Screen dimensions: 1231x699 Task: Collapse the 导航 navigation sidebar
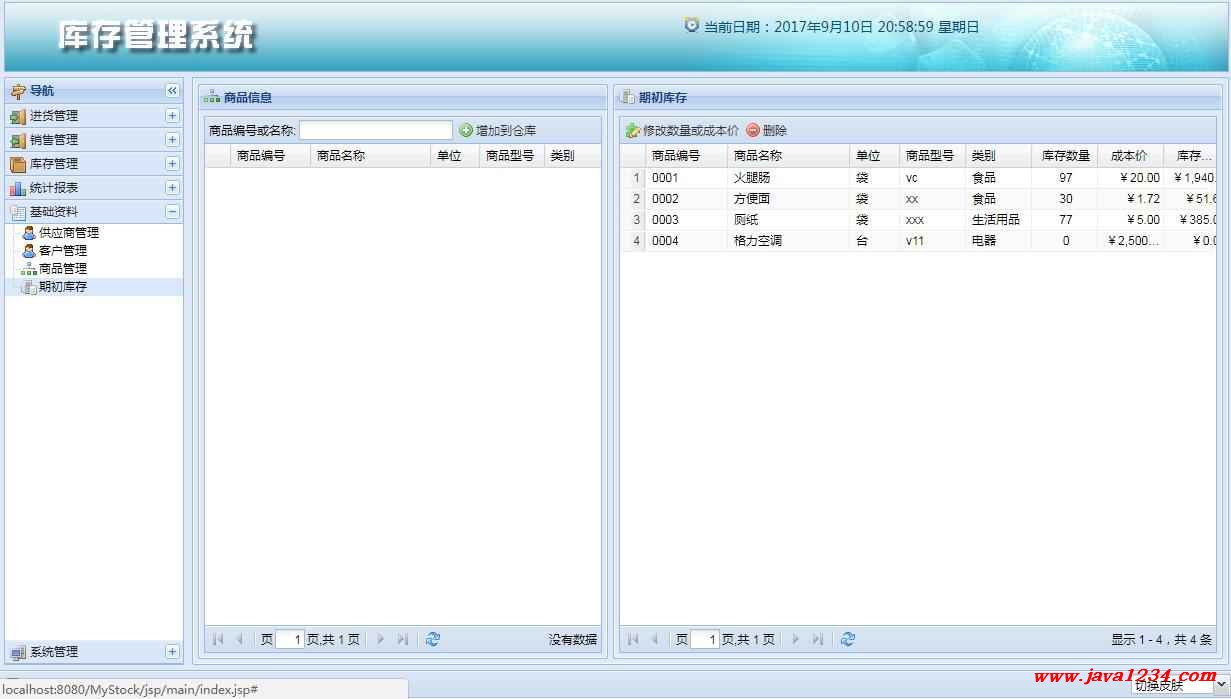coord(172,91)
